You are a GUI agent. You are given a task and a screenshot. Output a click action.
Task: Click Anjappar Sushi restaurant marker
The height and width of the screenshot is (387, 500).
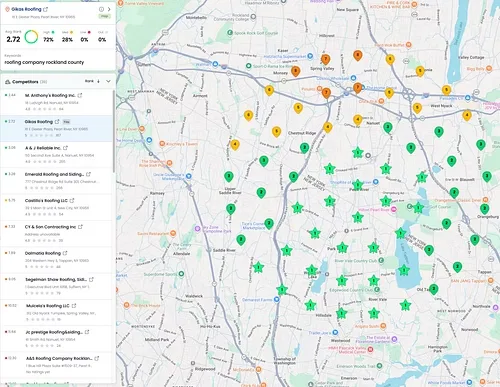[383, 326]
